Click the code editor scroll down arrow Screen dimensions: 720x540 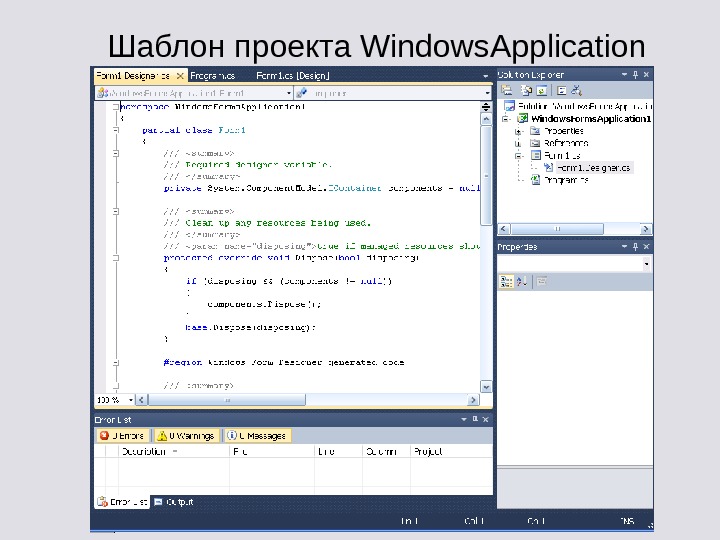click(x=486, y=387)
